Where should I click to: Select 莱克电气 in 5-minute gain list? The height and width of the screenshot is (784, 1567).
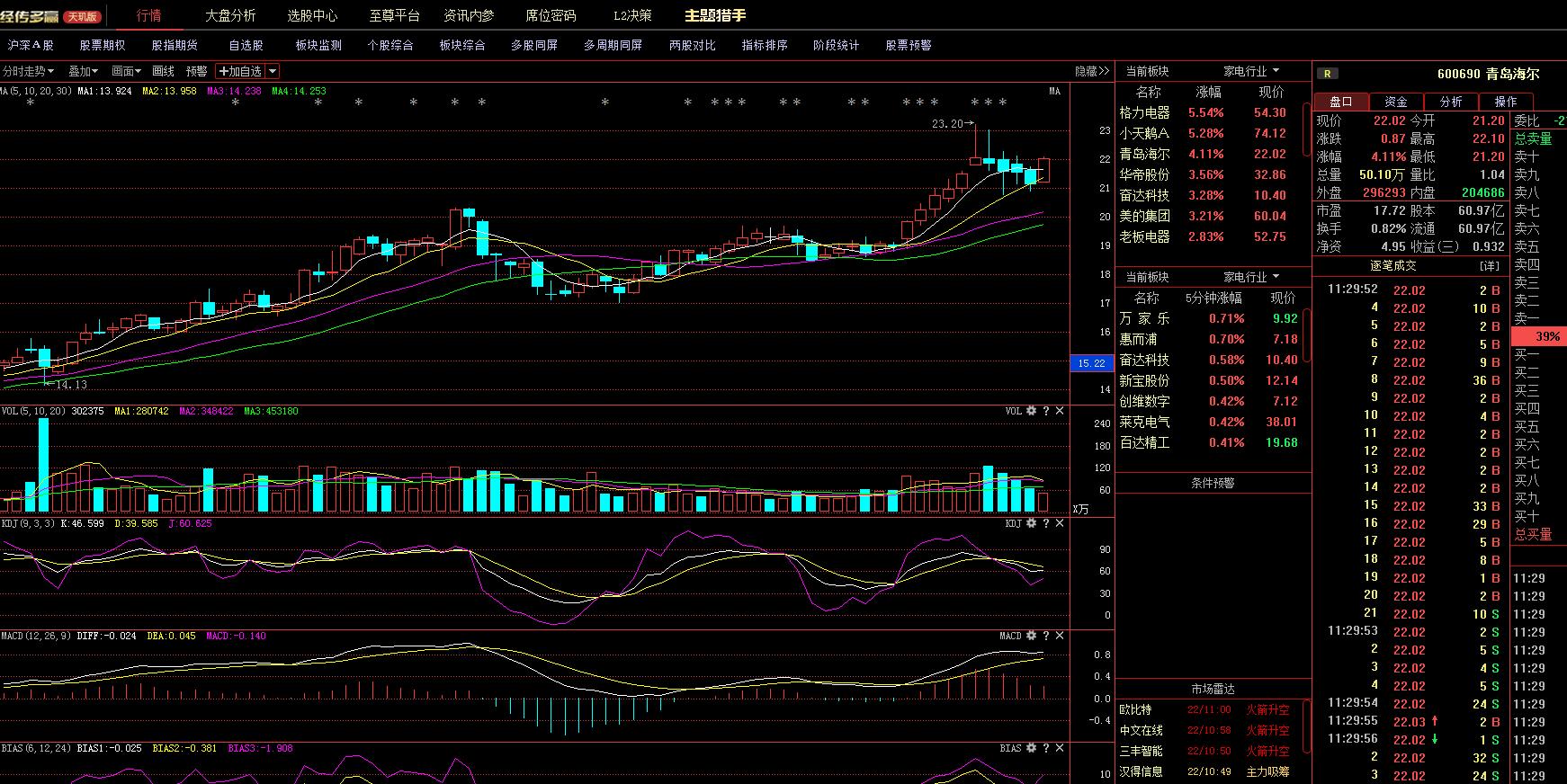point(1144,422)
